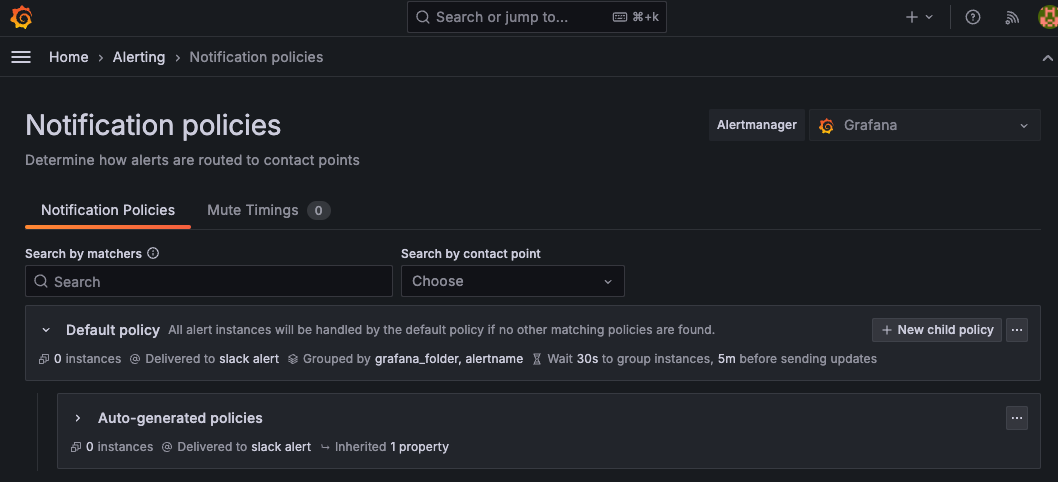
Task: Expand the Auto-generated policies row
Action: (x=78, y=418)
